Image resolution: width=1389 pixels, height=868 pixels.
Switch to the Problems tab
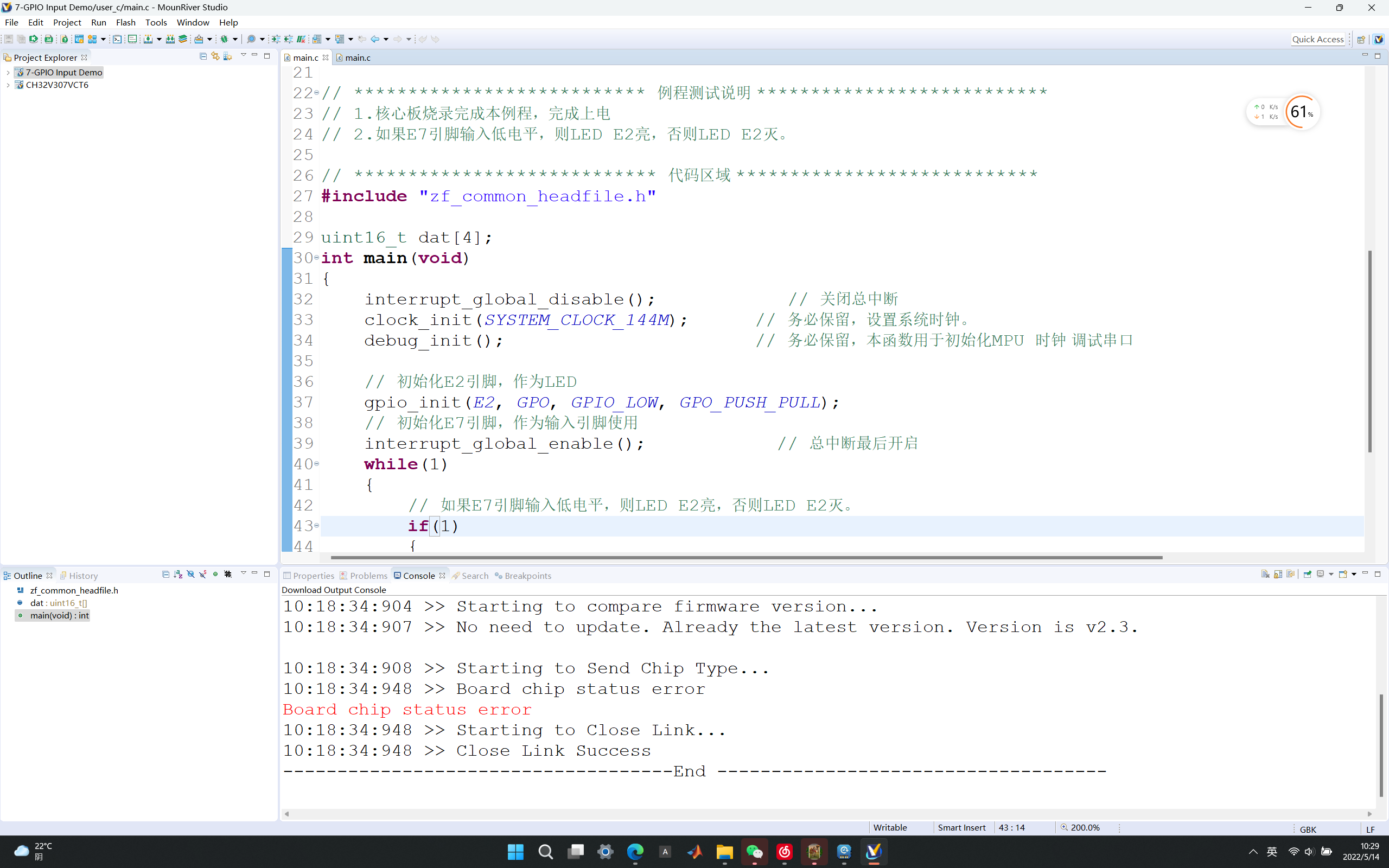pyautogui.click(x=364, y=575)
